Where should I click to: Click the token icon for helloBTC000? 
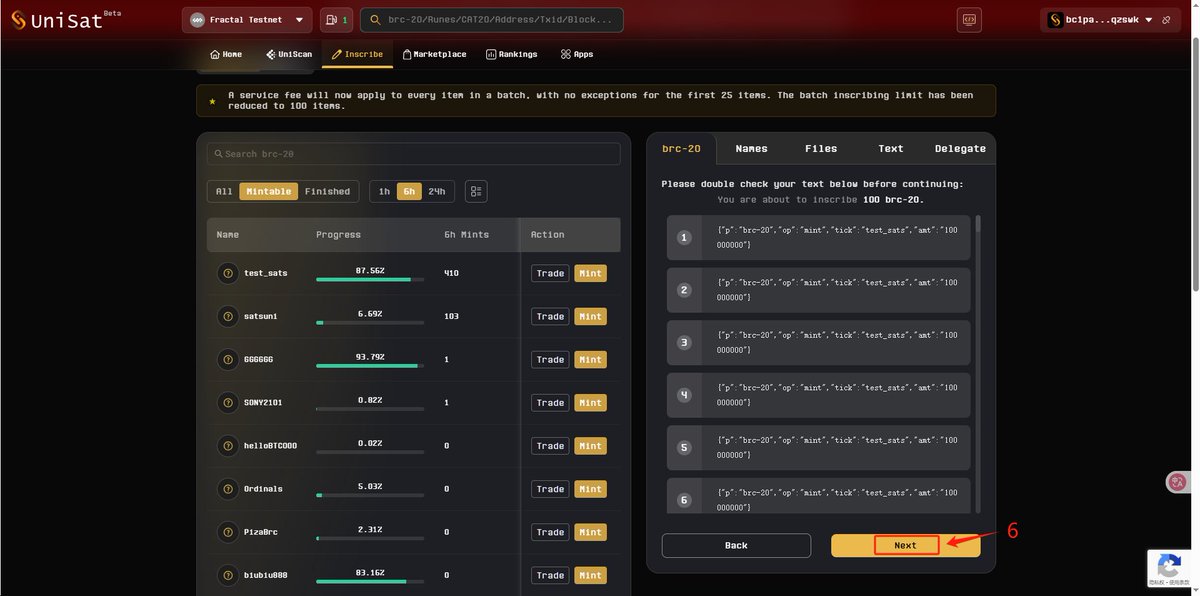tap(227, 446)
